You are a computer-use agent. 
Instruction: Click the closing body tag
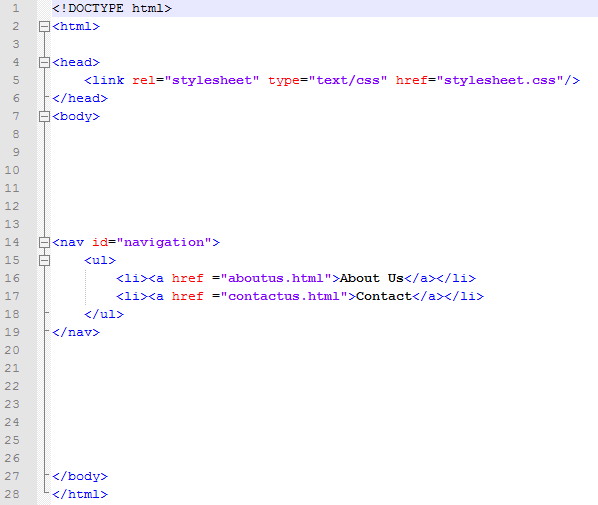80,476
